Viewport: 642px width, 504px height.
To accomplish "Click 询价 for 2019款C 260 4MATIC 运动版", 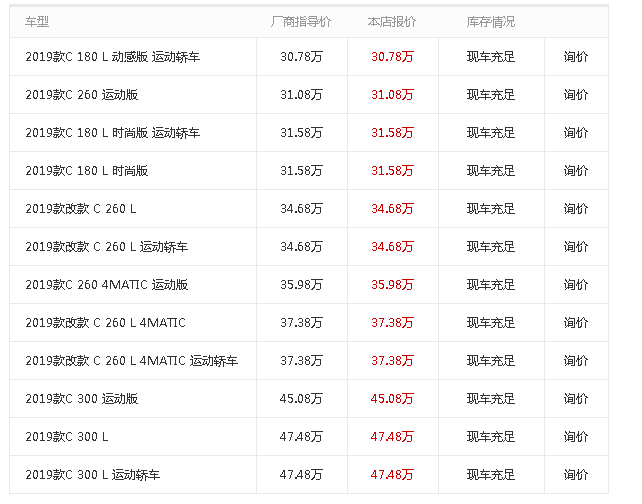I will coord(576,285).
